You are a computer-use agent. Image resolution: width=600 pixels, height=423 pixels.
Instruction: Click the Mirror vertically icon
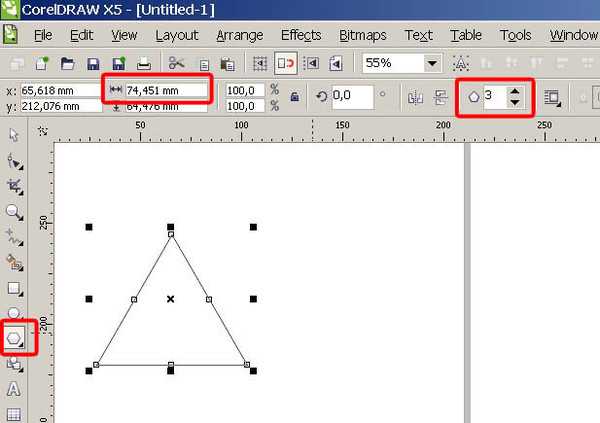440,97
